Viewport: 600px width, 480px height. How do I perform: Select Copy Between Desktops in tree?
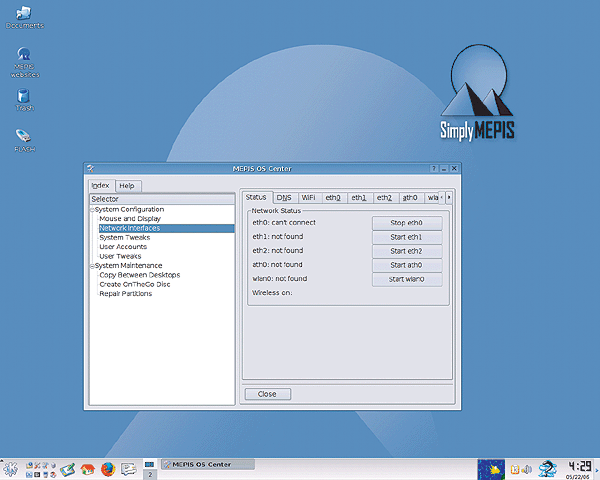coord(140,275)
